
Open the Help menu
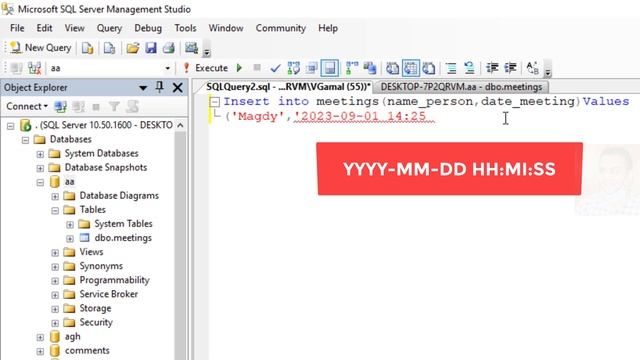(x=328, y=28)
